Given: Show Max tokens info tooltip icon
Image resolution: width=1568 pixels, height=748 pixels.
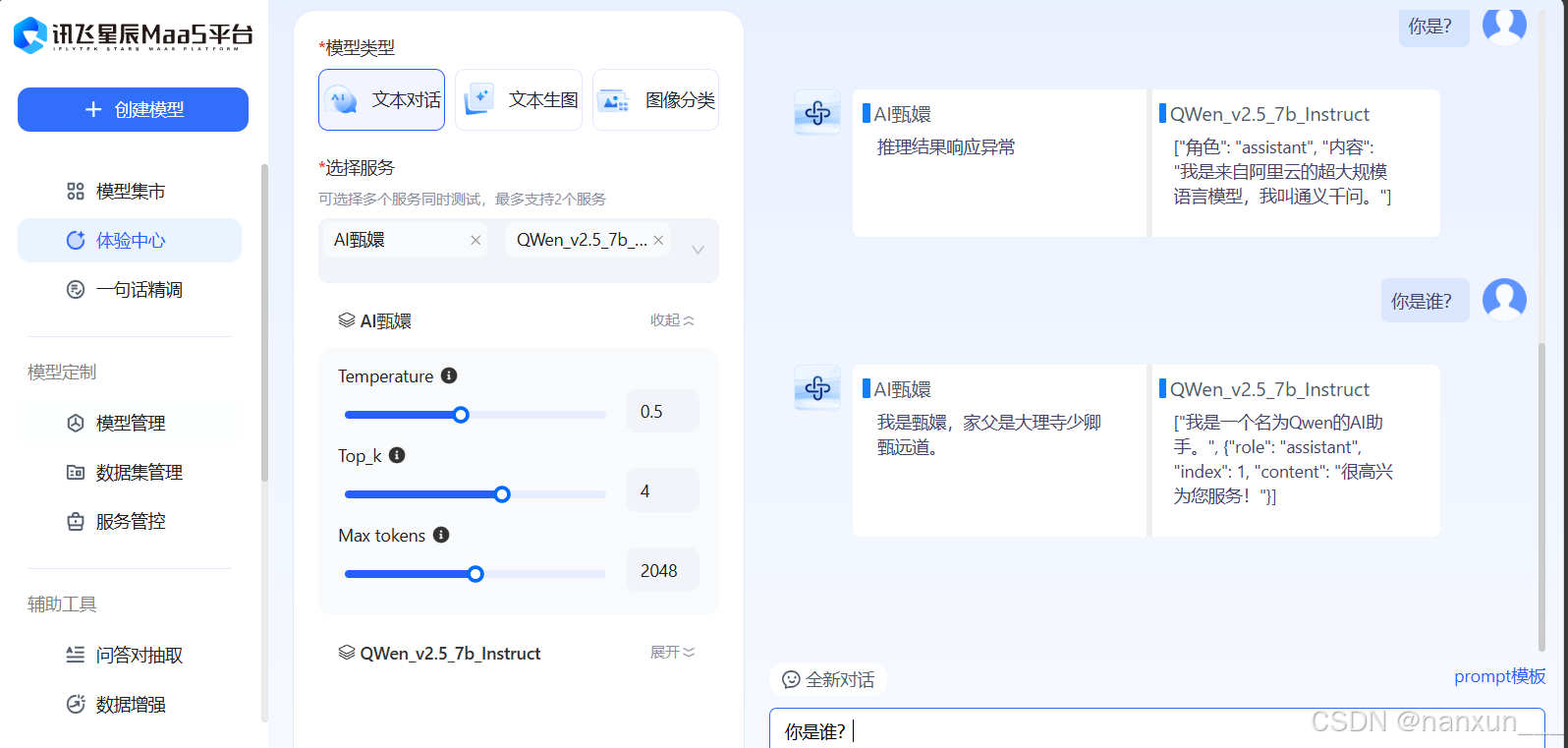Looking at the screenshot, I should 441,535.
